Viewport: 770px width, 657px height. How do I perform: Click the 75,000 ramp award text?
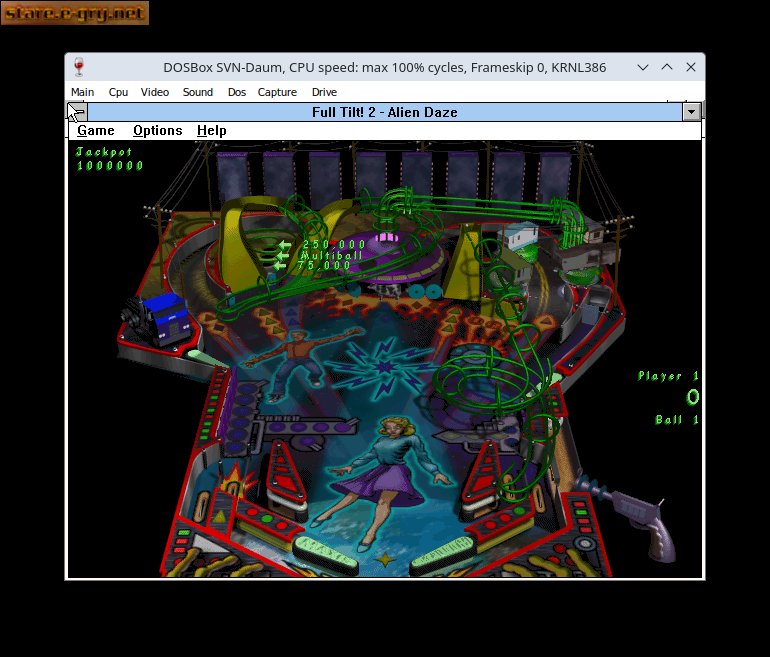(x=324, y=265)
